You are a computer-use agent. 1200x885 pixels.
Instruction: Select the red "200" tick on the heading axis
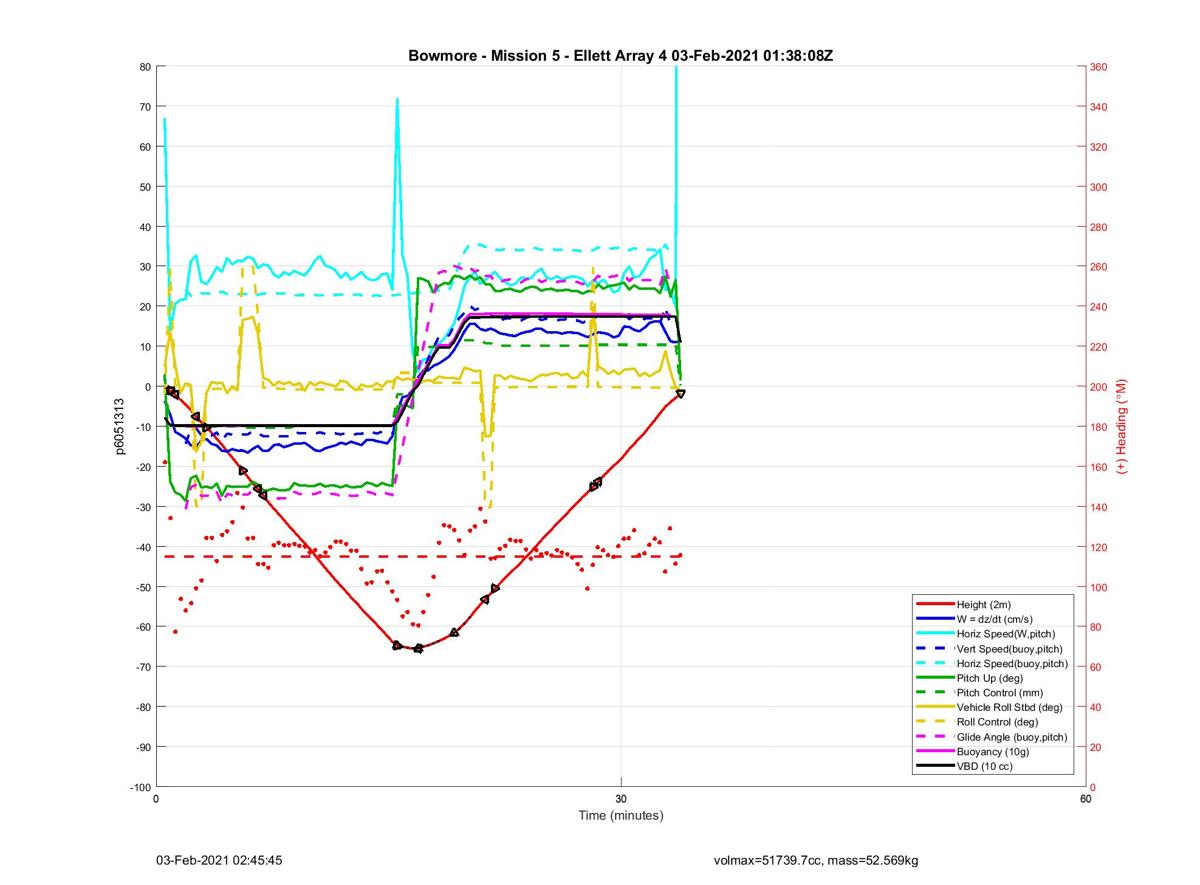(x=1099, y=387)
